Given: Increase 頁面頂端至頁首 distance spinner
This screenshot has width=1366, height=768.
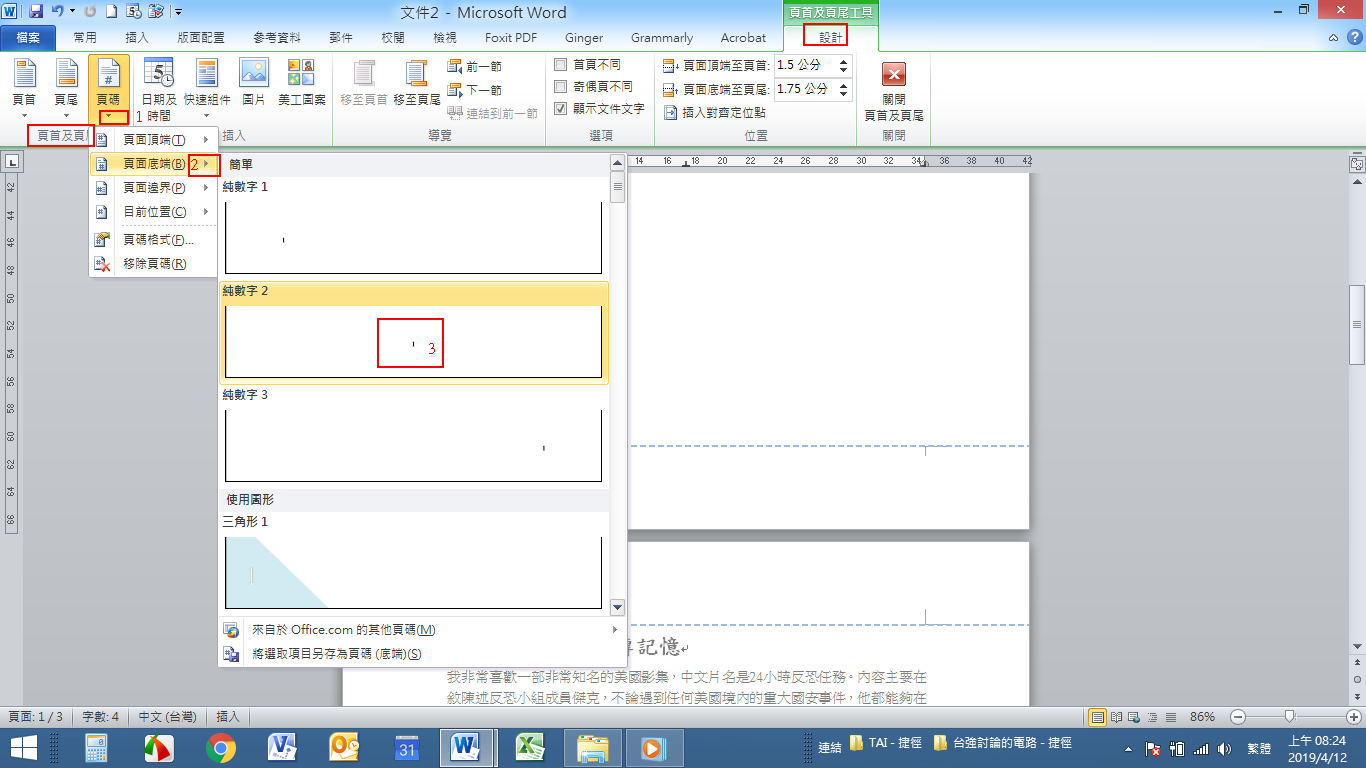Looking at the screenshot, I should point(843,61).
